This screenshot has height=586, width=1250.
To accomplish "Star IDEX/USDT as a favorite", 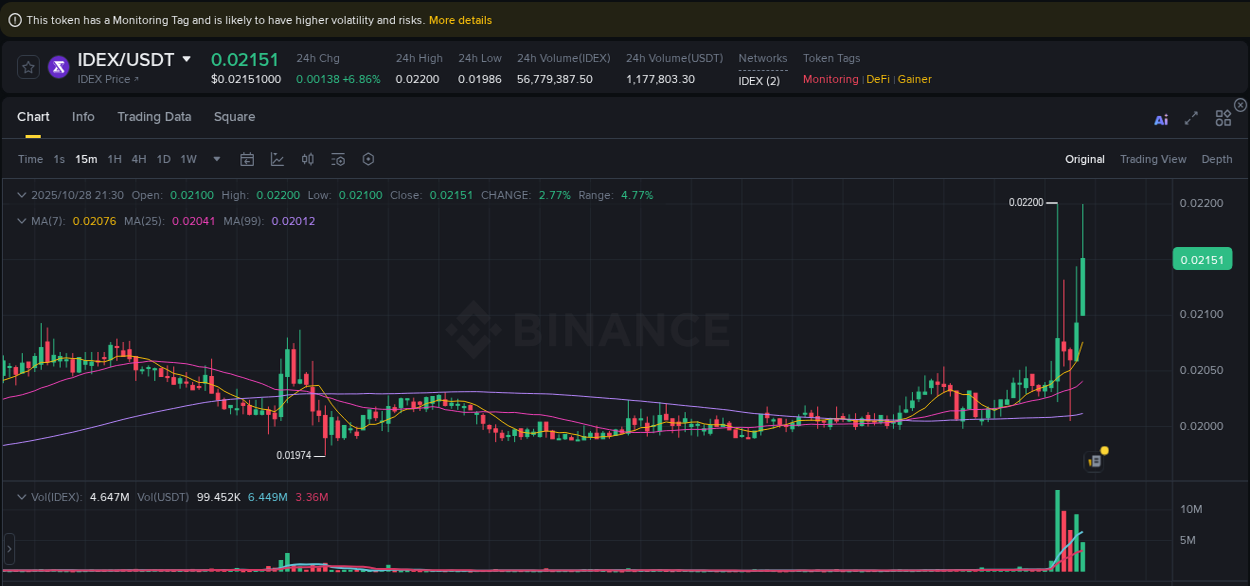I will point(27,67).
